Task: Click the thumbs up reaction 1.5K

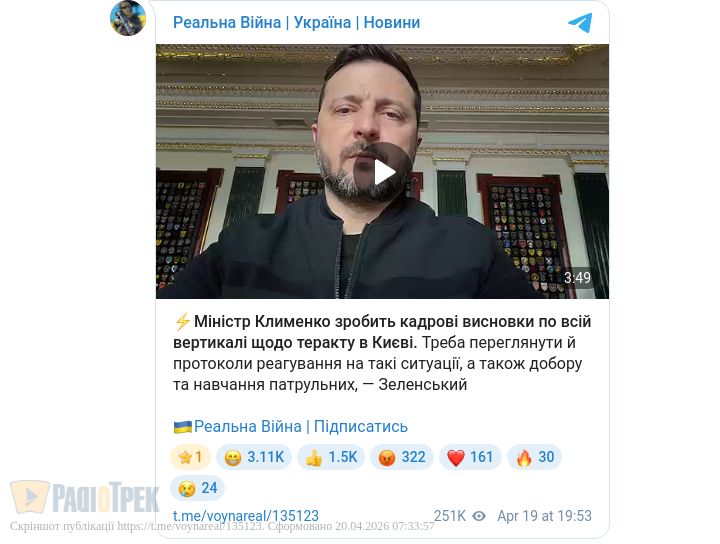Action: (x=331, y=457)
